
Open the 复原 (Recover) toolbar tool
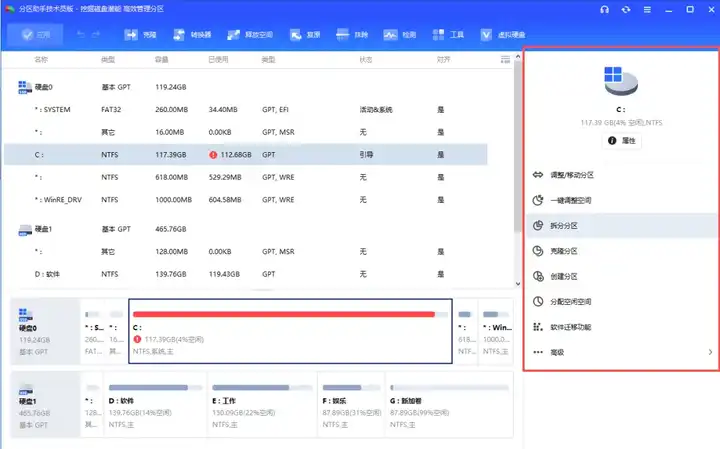(x=305, y=34)
